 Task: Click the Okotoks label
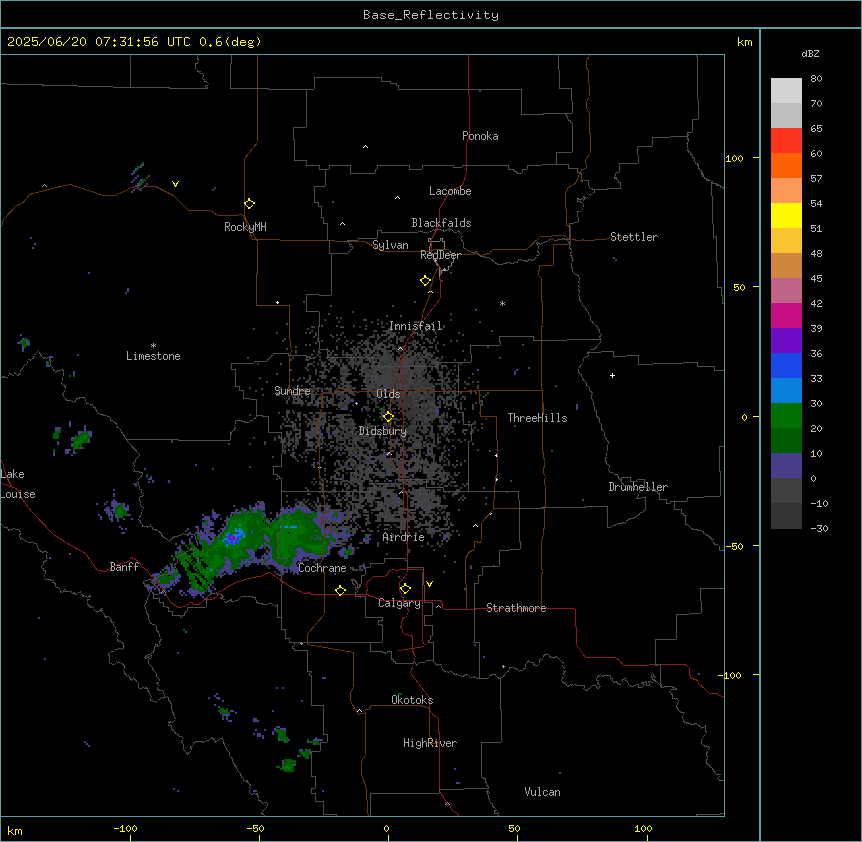(412, 700)
